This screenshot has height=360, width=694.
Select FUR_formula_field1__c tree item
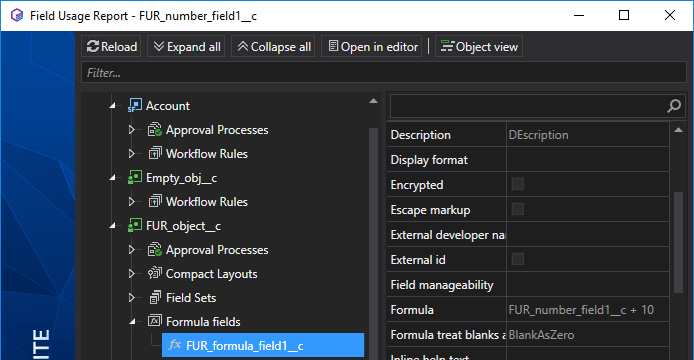pyautogui.click(x=263, y=345)
